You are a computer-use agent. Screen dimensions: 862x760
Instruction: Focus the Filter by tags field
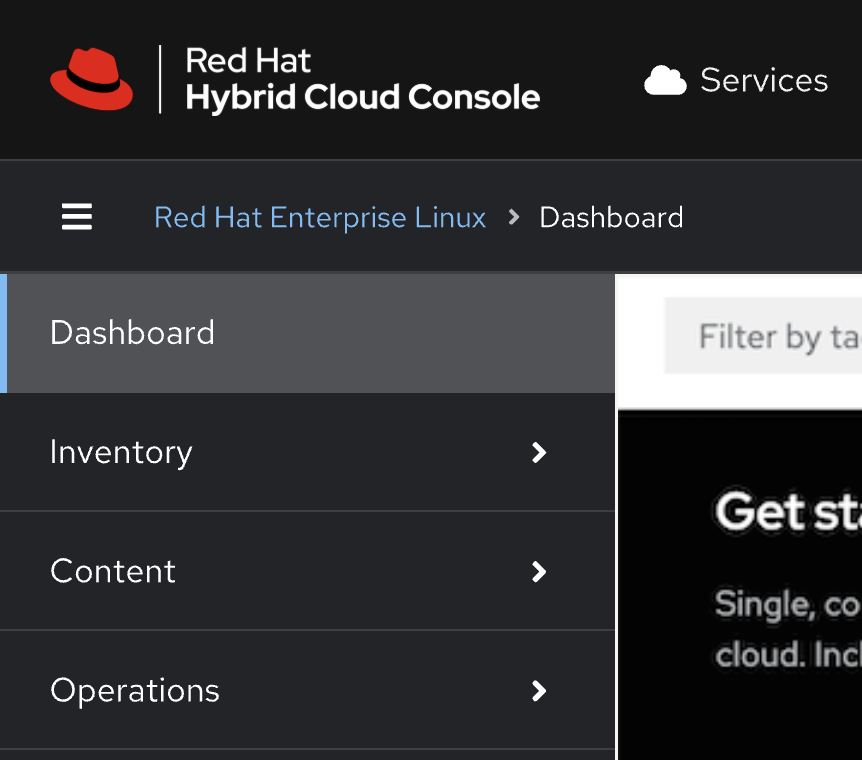coord(770,336)
